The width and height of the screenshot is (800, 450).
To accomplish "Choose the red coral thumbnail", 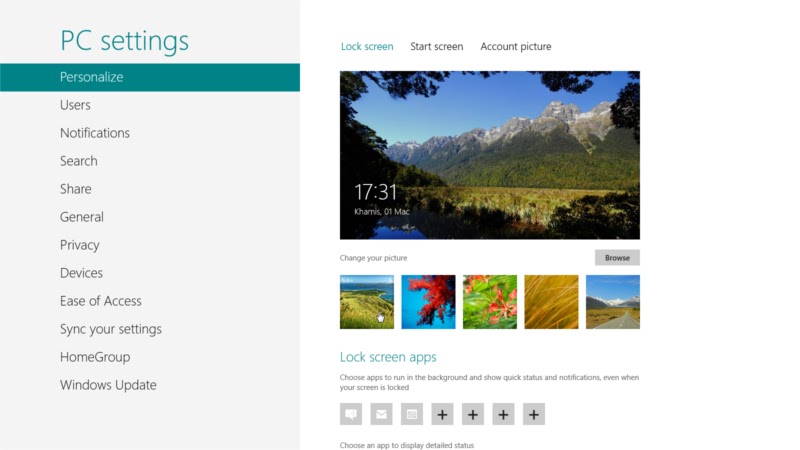I will (x=429, y=302).
